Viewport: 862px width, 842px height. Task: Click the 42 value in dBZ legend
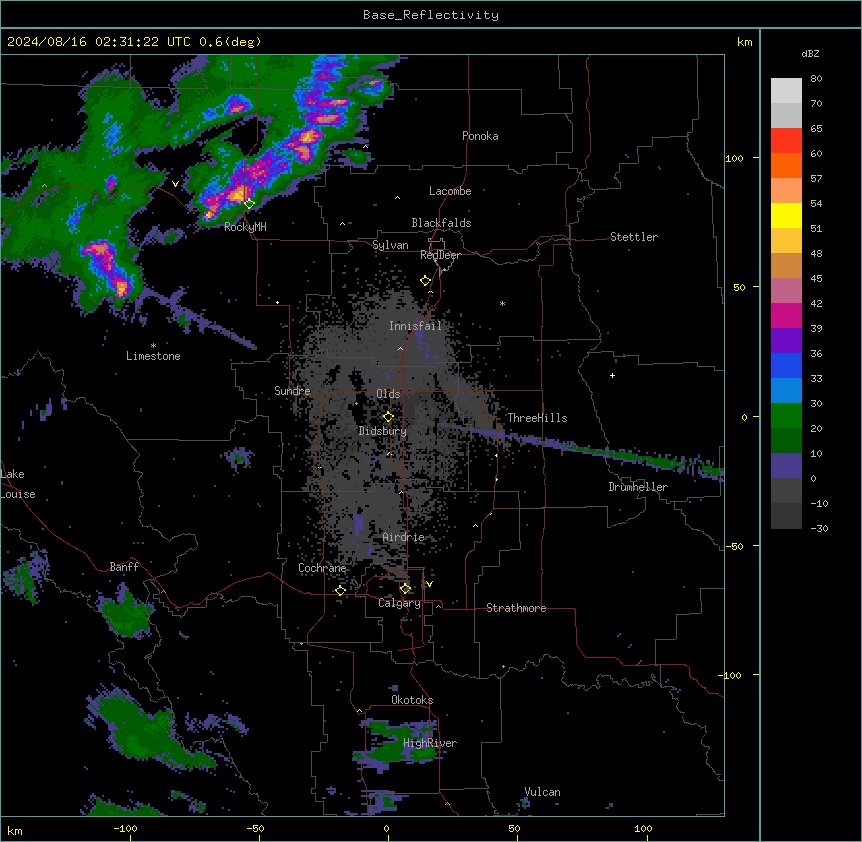coord(816,303)
